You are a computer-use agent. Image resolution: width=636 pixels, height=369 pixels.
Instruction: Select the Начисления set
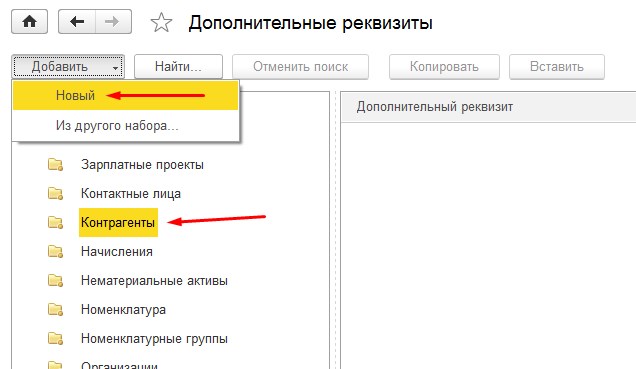117,251
